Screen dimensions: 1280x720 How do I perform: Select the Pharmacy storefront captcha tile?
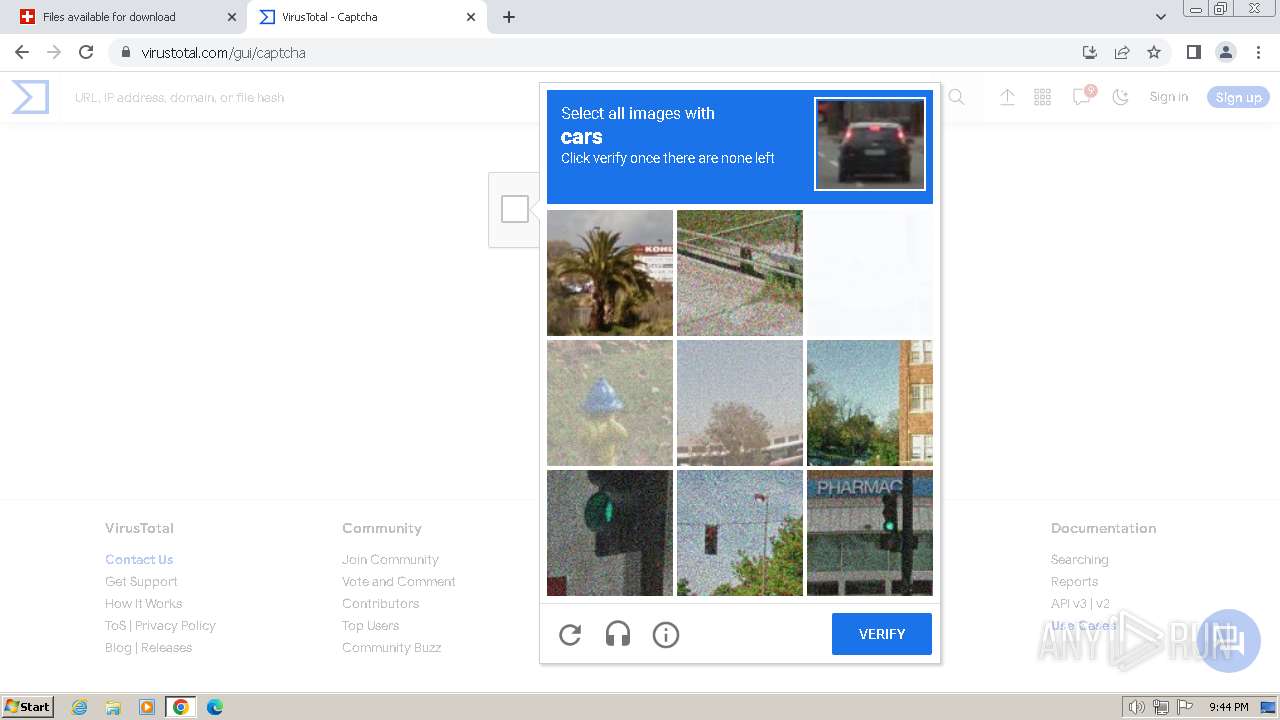pyautogui.click(x=870, y=533)
